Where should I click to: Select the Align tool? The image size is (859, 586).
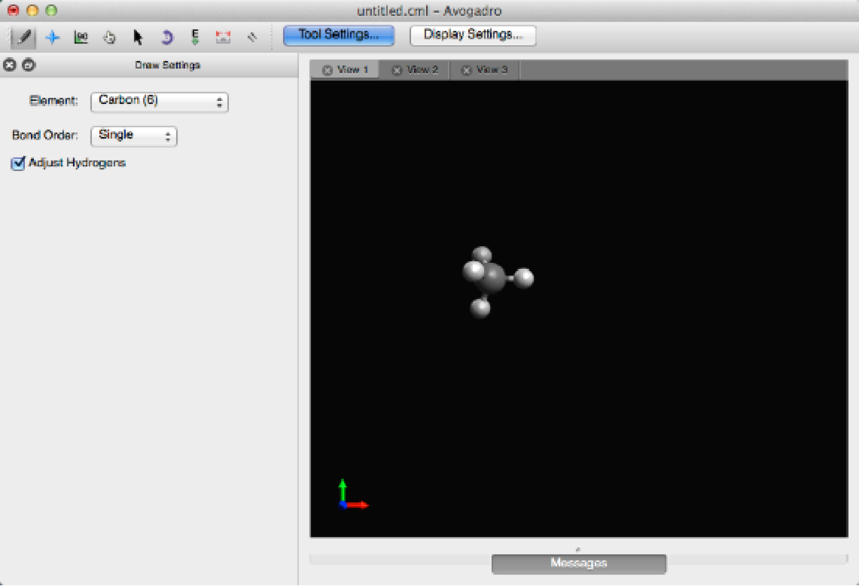(252, 37)
